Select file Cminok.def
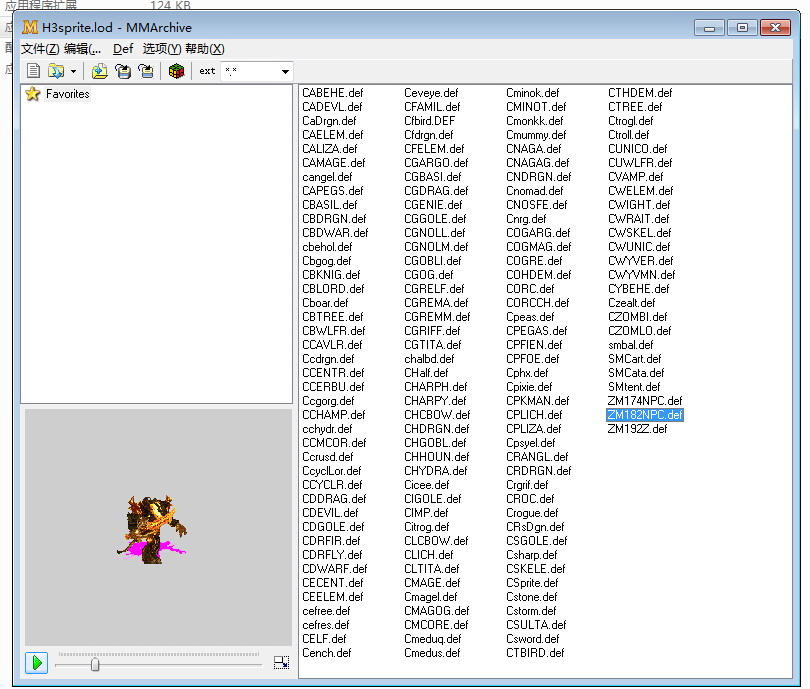This screenshot has width=810, height=689. (533, 93)
